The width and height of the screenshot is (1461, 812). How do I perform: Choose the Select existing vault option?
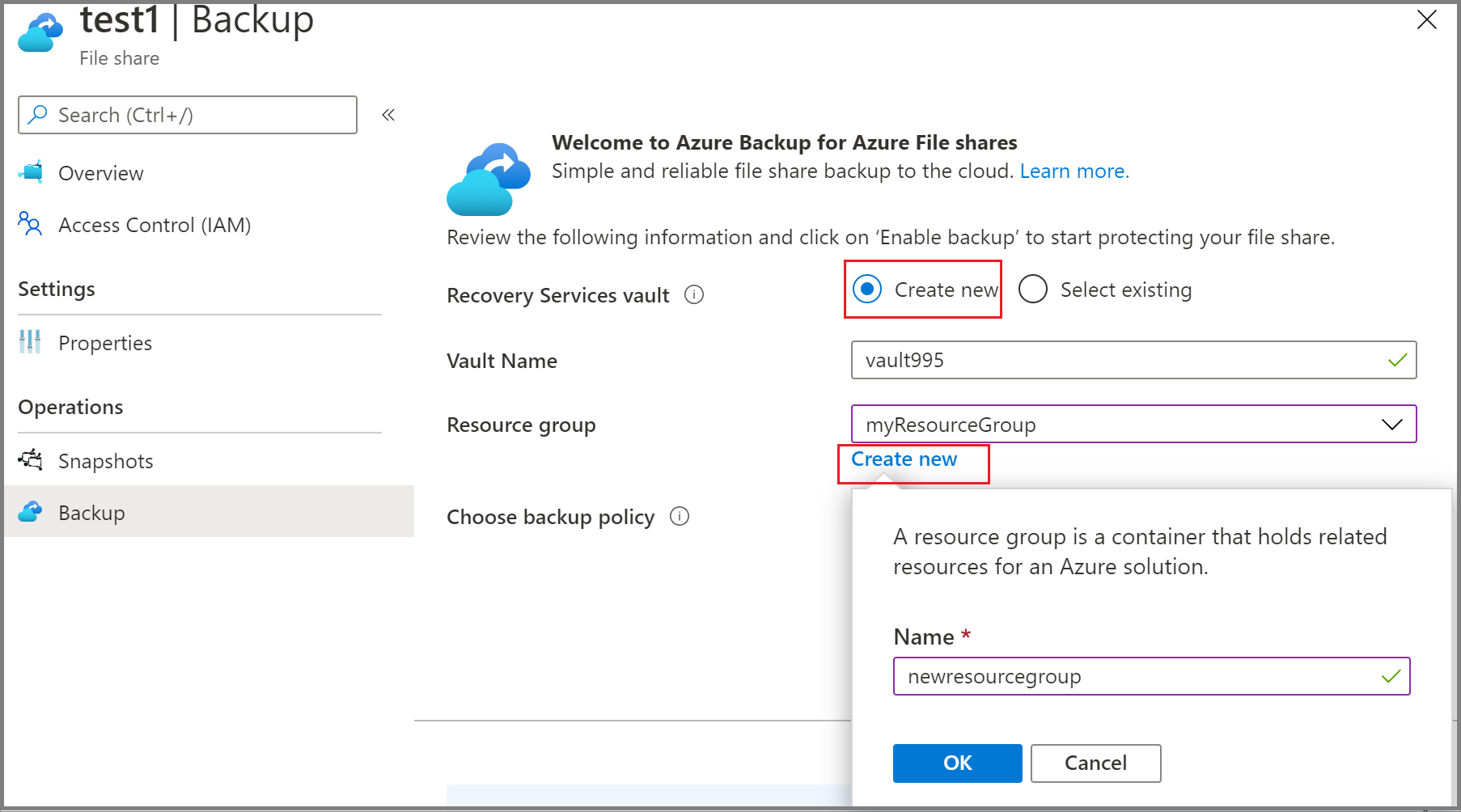[1032, 289]
